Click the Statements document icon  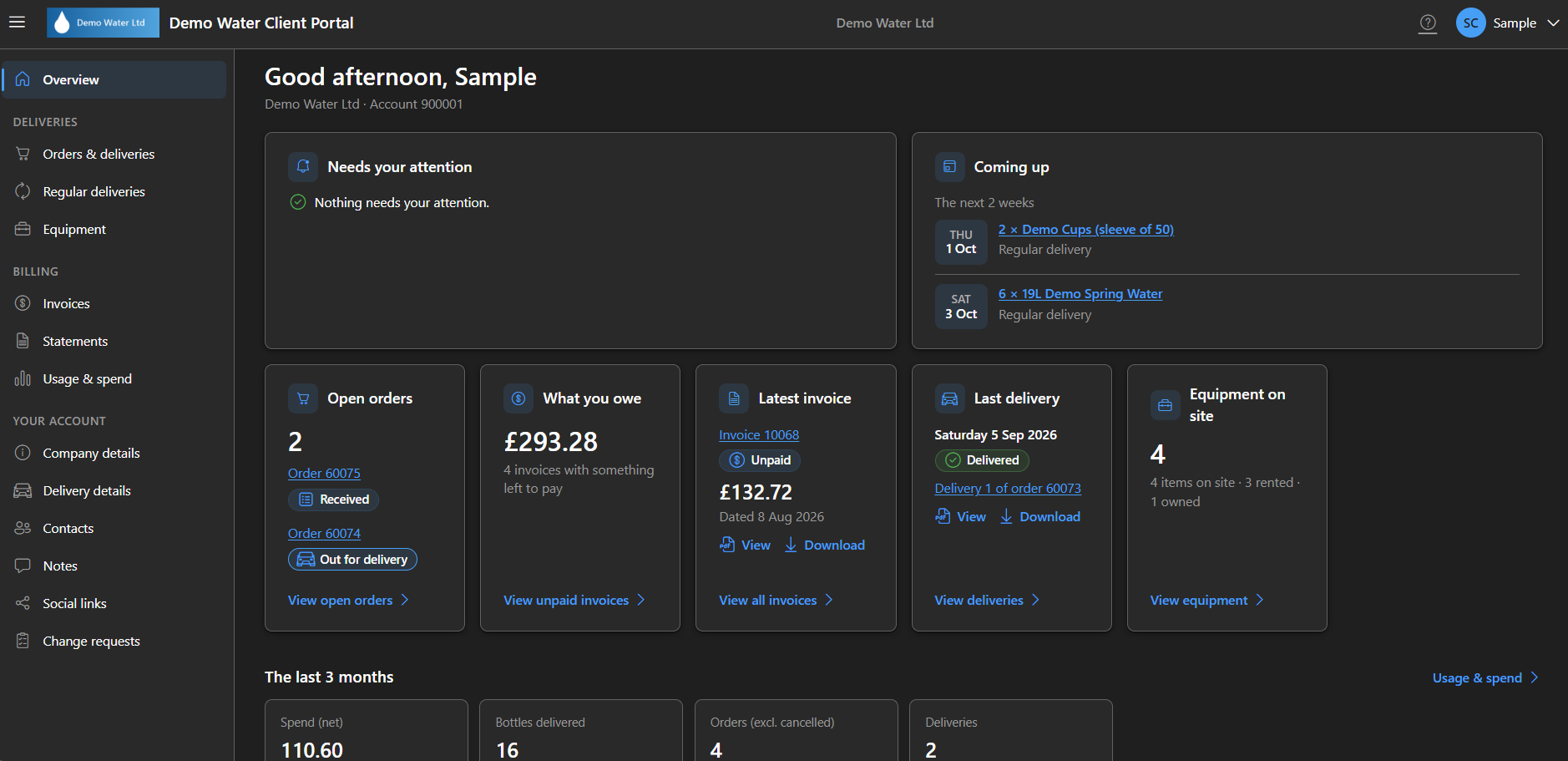(x=23, y=341)
